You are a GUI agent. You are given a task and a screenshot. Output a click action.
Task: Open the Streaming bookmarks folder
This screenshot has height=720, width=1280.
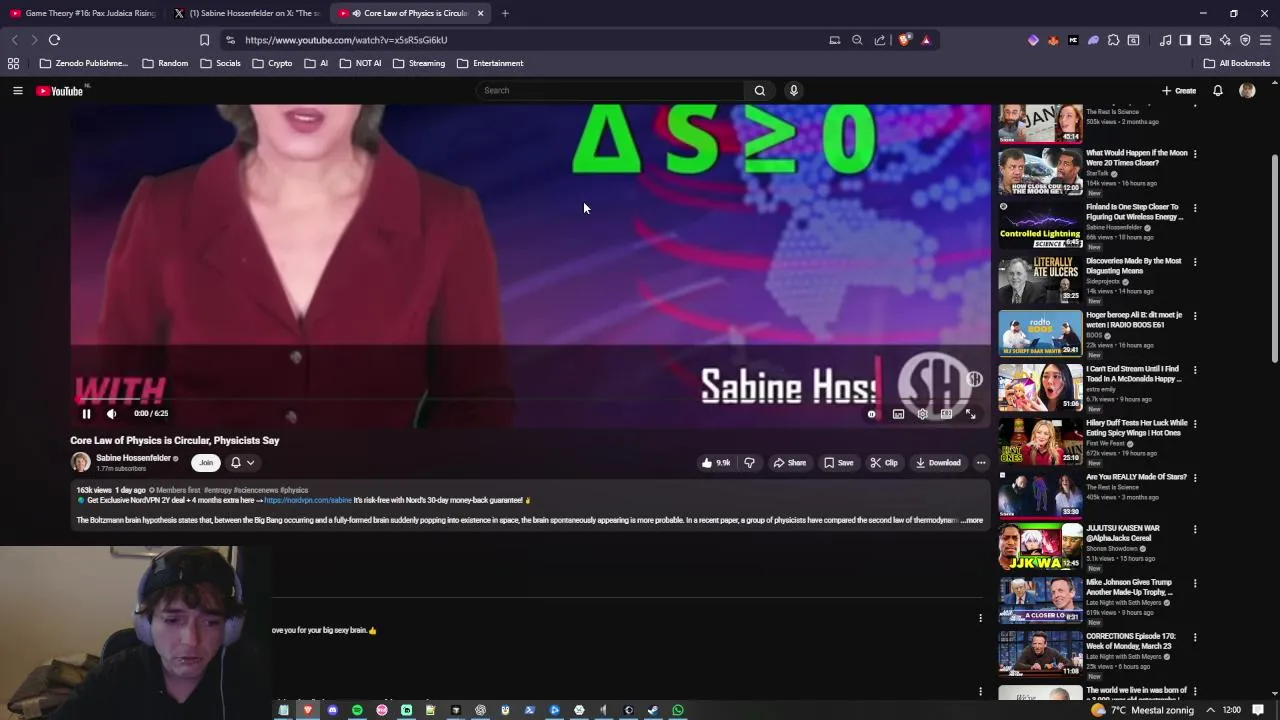click(419, 63)
